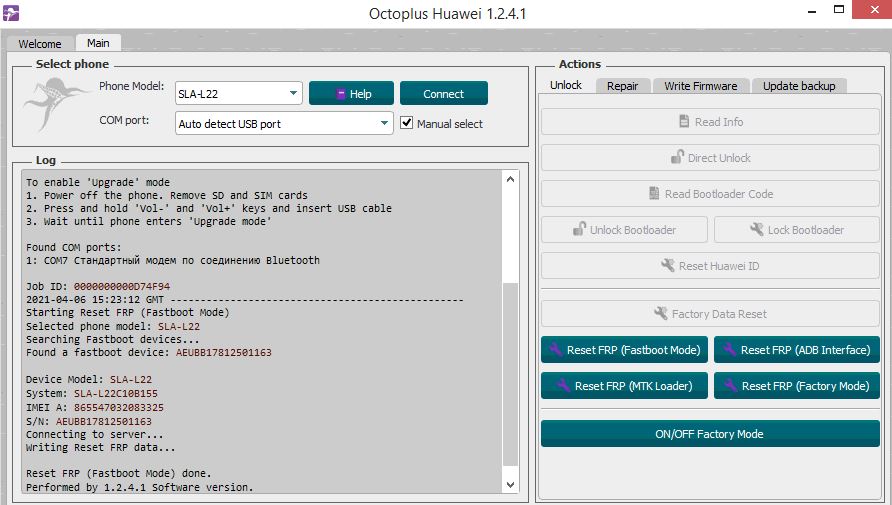The image size is (892, 505).
Task: Open the Write Firmware tab
Action: click(700, 86)
